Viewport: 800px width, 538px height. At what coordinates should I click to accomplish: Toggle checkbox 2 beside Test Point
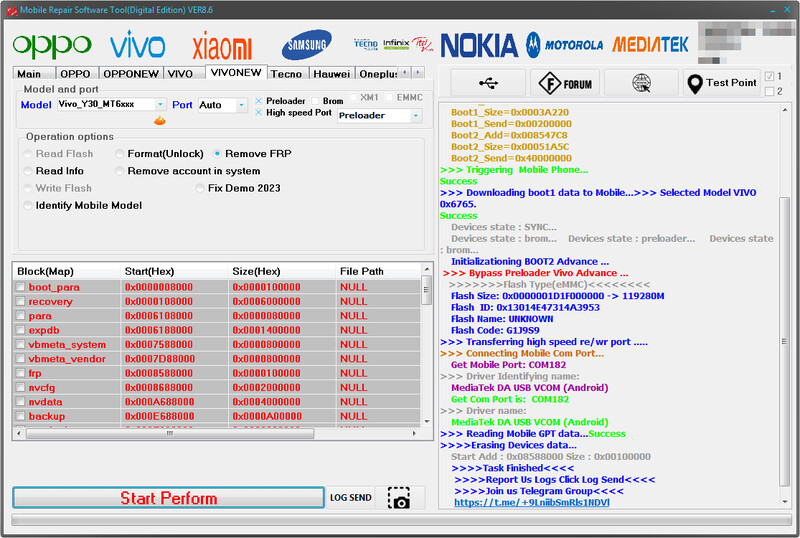[x=769, y=91]
